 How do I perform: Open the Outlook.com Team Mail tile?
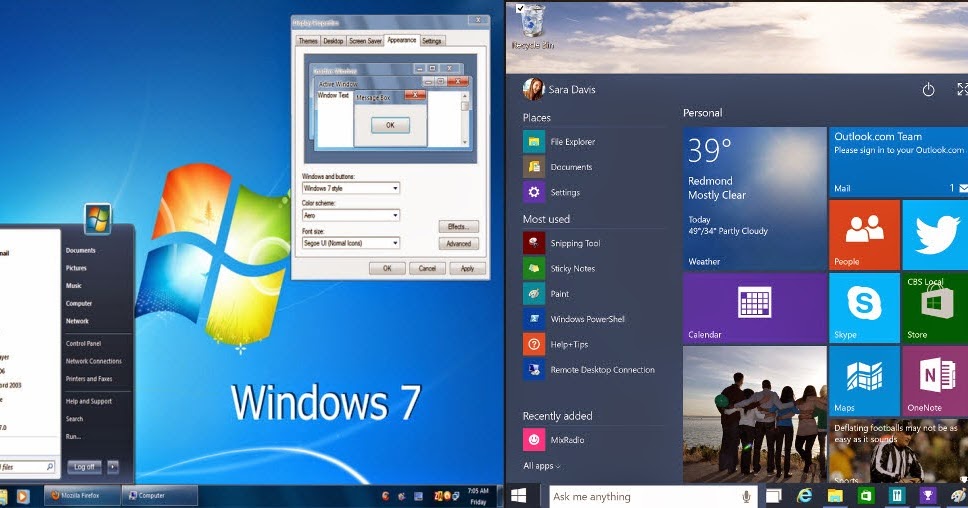point(898,162)
